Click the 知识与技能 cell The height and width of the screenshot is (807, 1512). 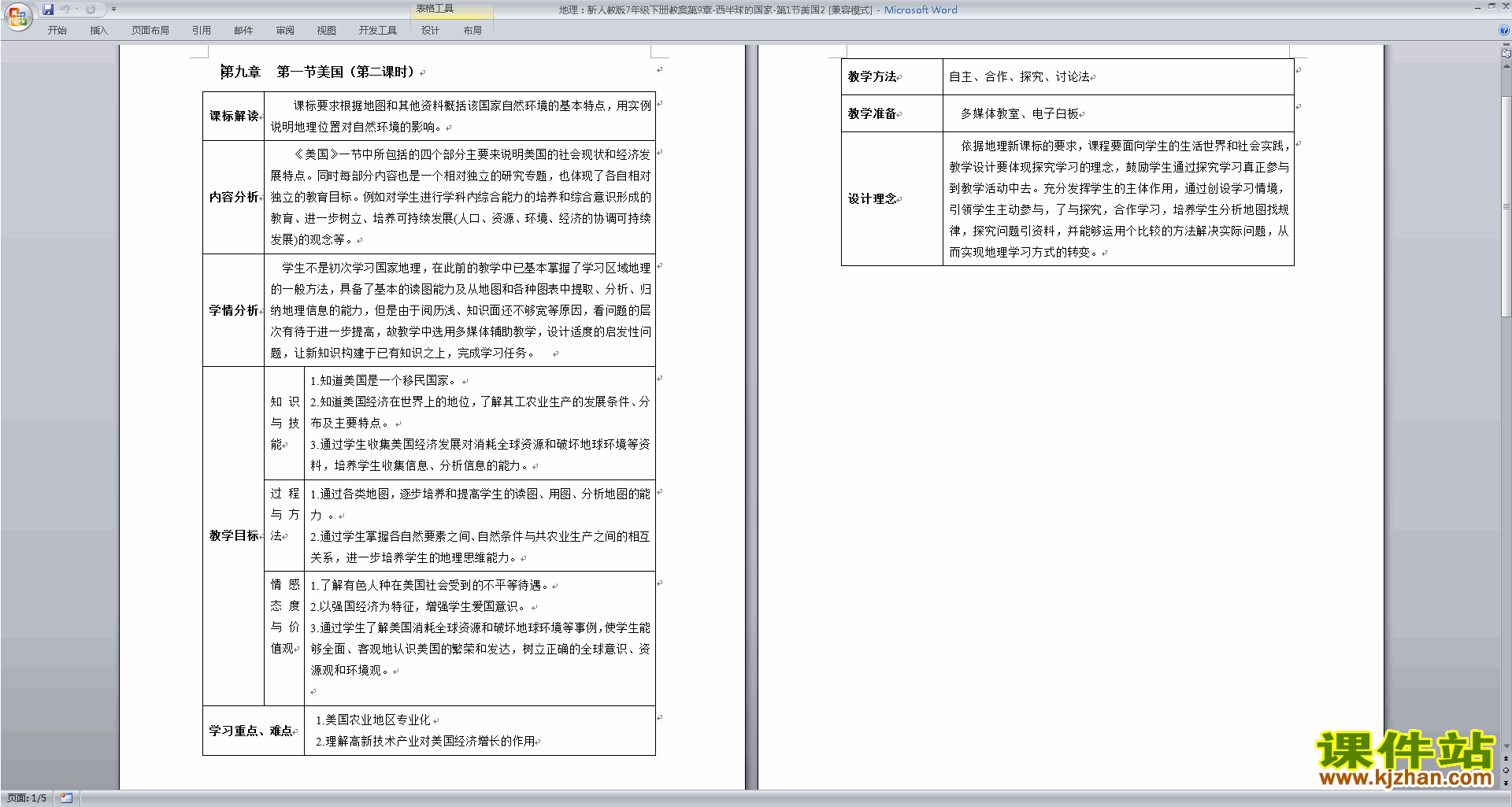[x=284, y=423]
